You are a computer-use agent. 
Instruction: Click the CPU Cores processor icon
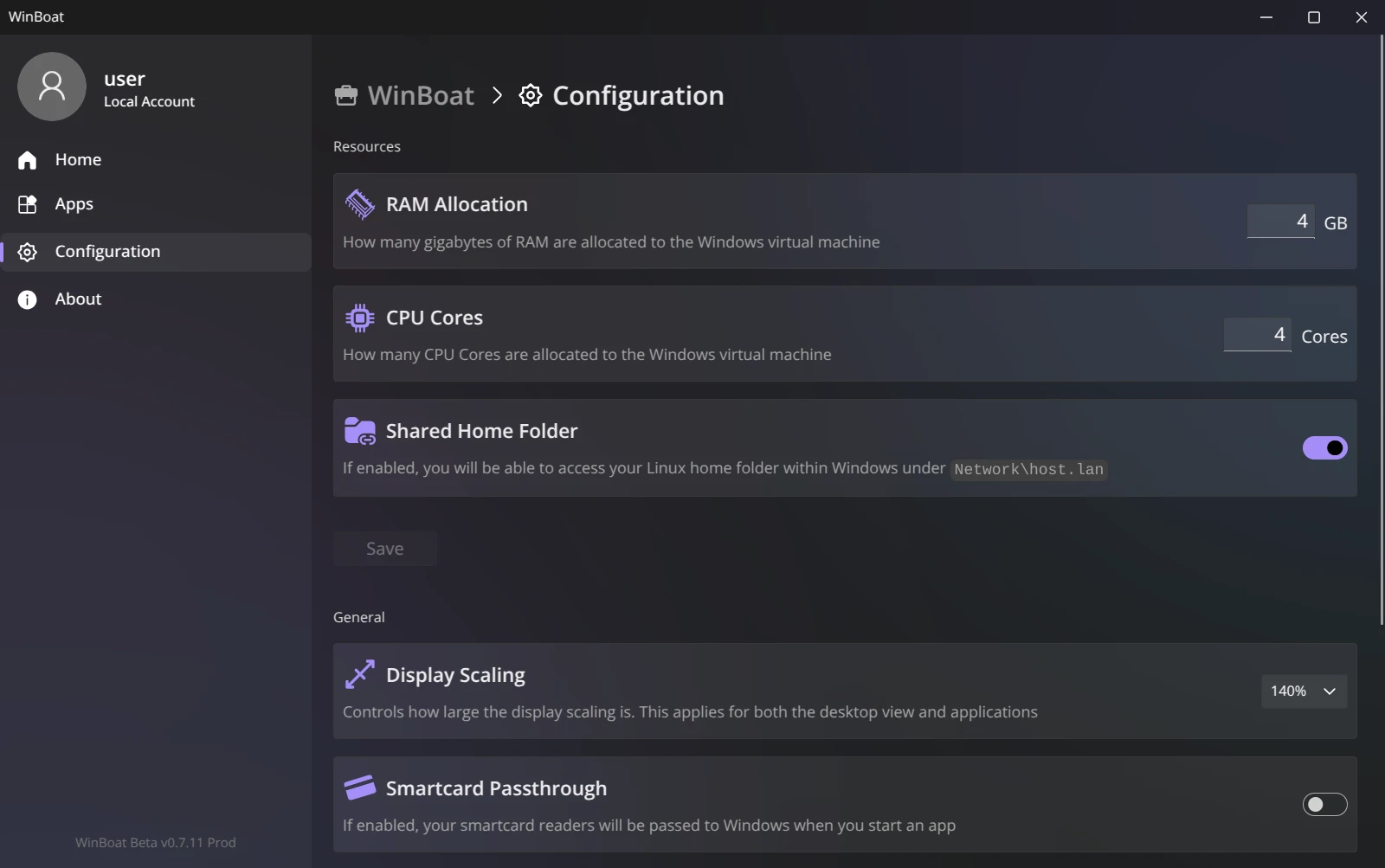click(x=359, y=318)
